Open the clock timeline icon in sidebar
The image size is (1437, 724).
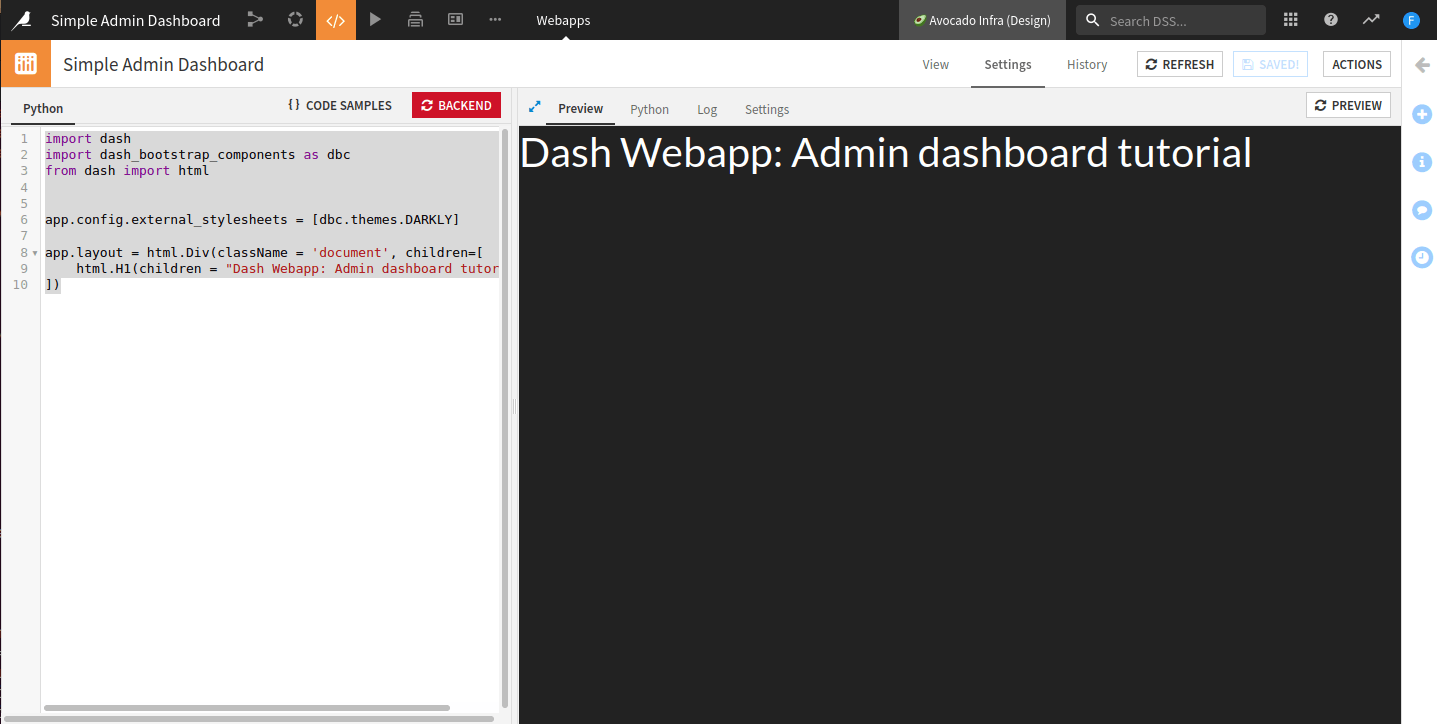coord(1422,258)
